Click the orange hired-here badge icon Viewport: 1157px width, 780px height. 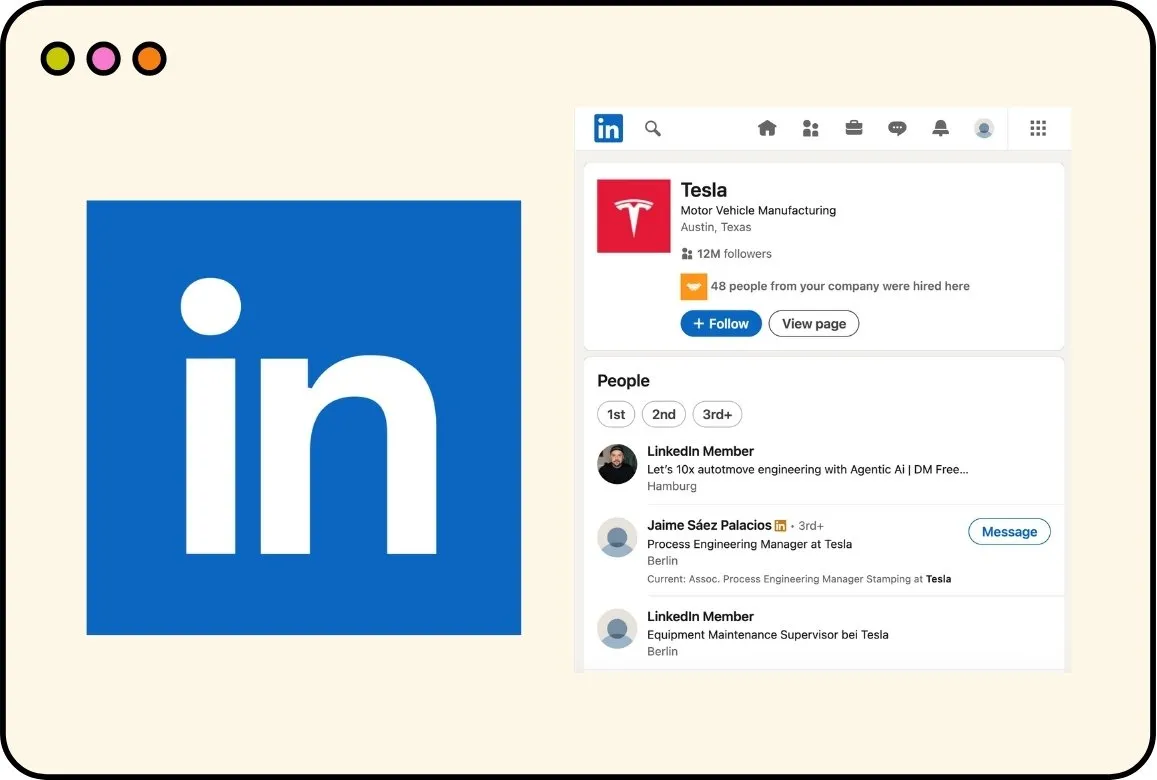click(x=694, y=286)
